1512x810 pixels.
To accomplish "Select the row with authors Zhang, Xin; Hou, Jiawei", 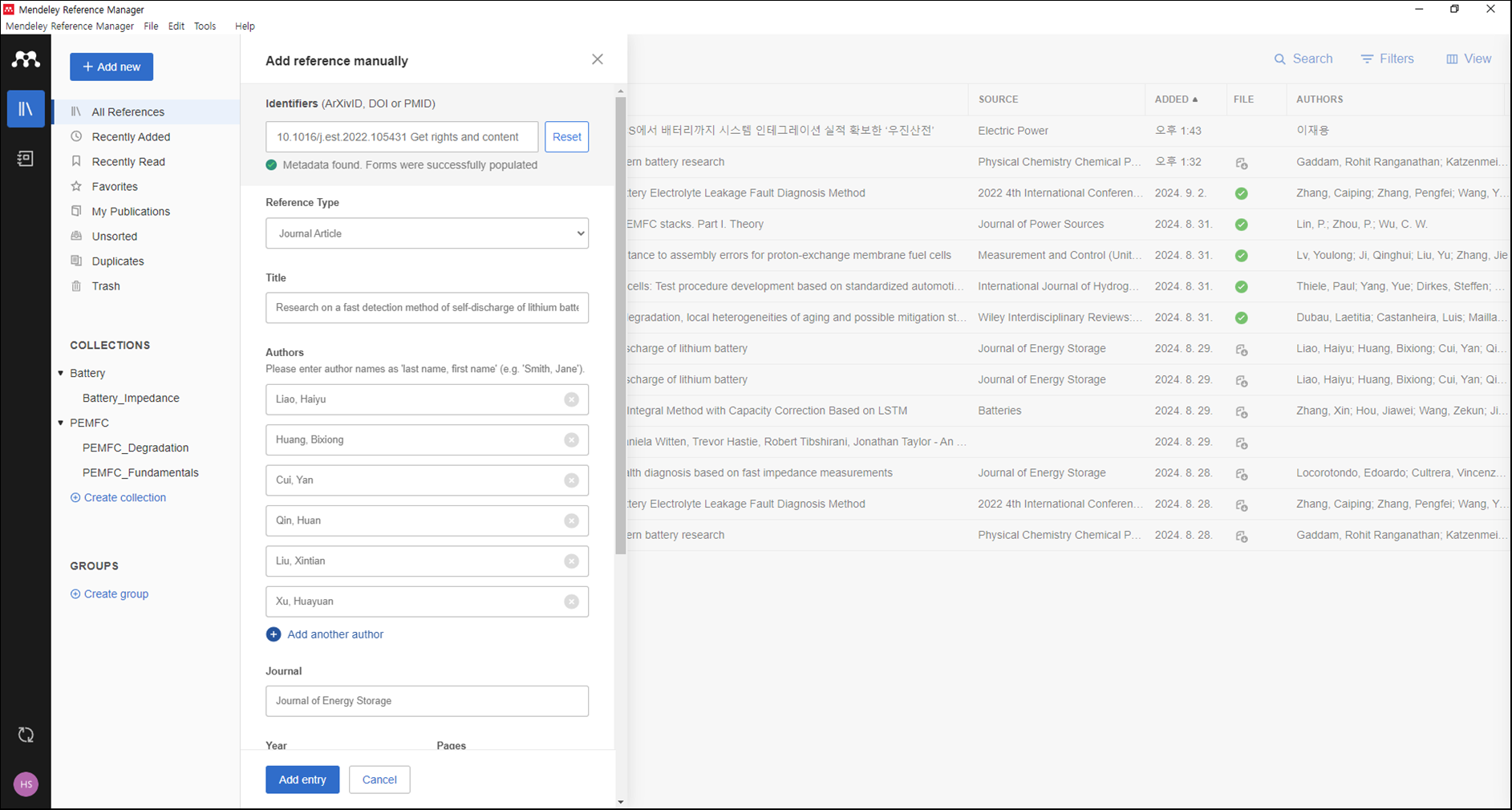I will click(1067, 411).
